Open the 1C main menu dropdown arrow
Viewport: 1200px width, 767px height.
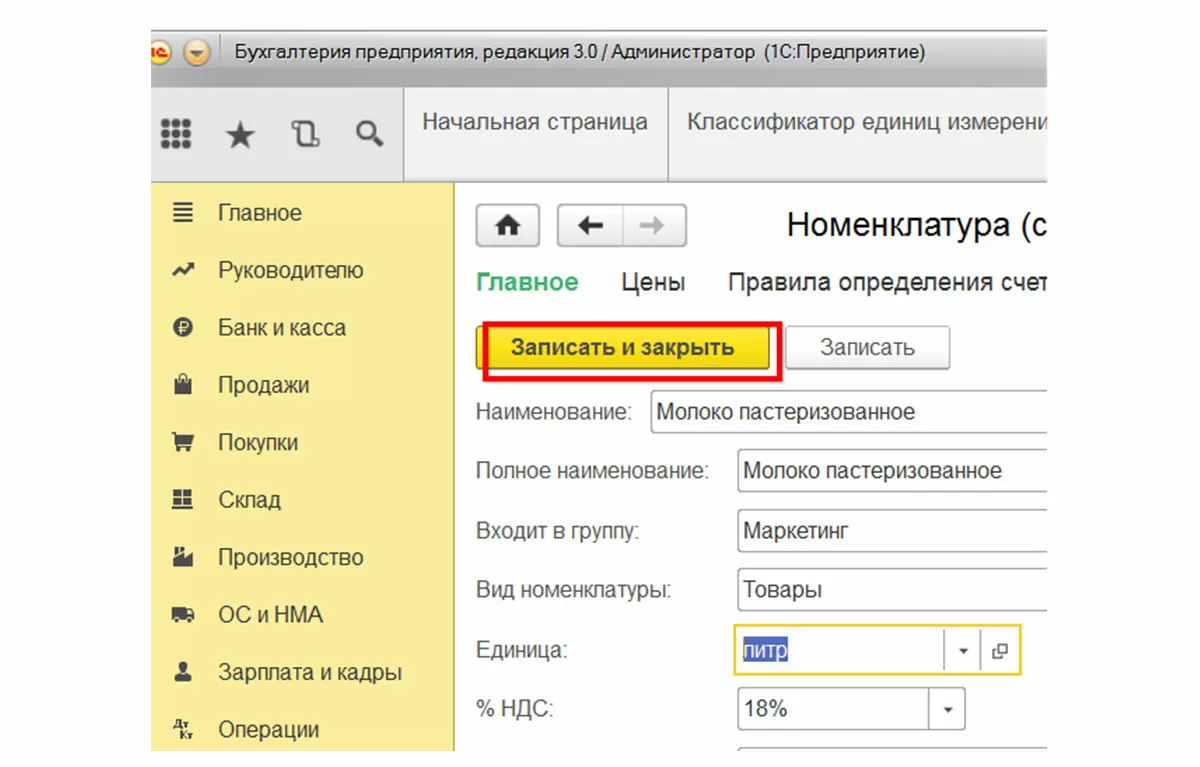tap(197, 53)
